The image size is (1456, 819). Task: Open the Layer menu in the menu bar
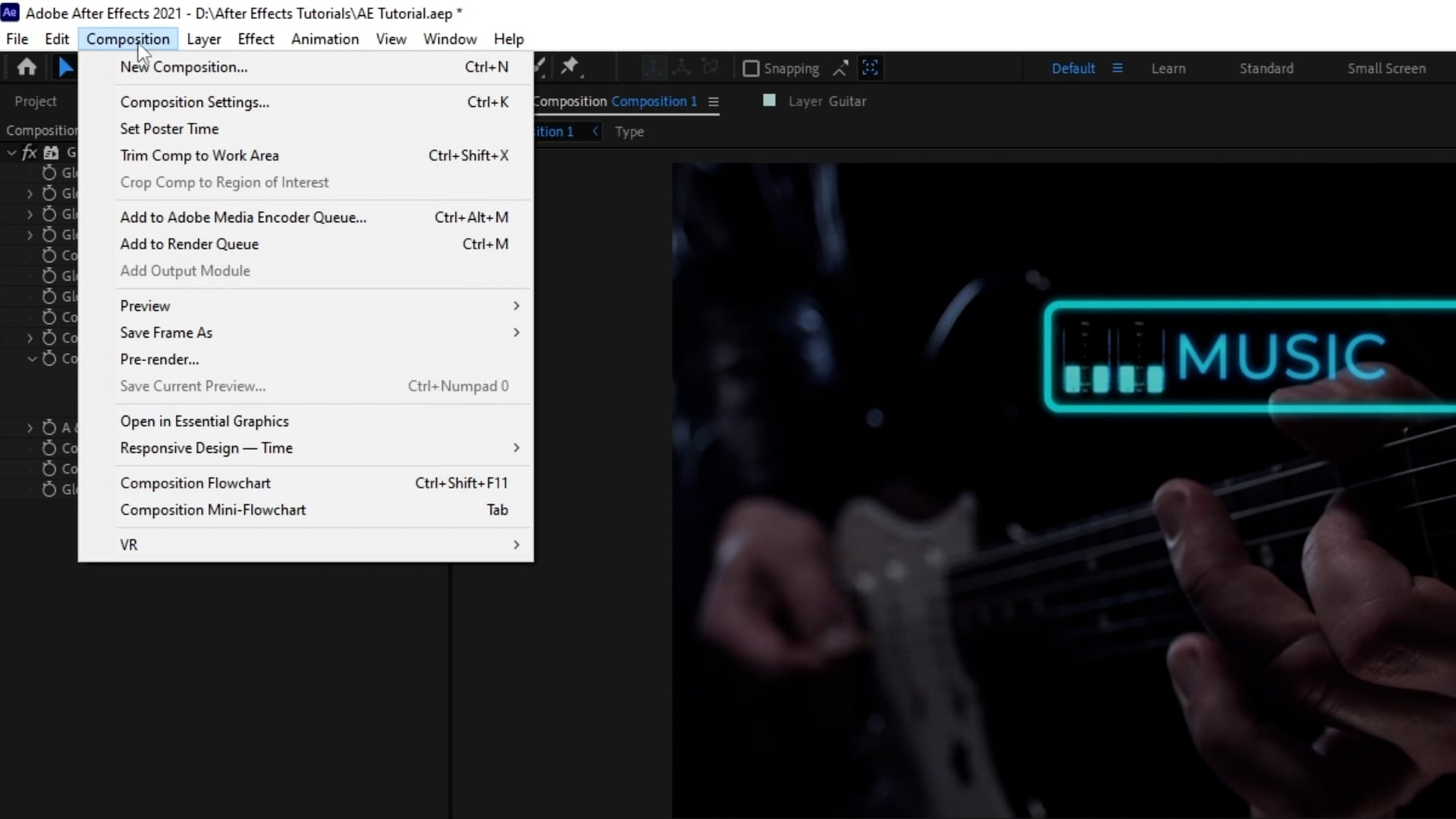coord(204,39)
